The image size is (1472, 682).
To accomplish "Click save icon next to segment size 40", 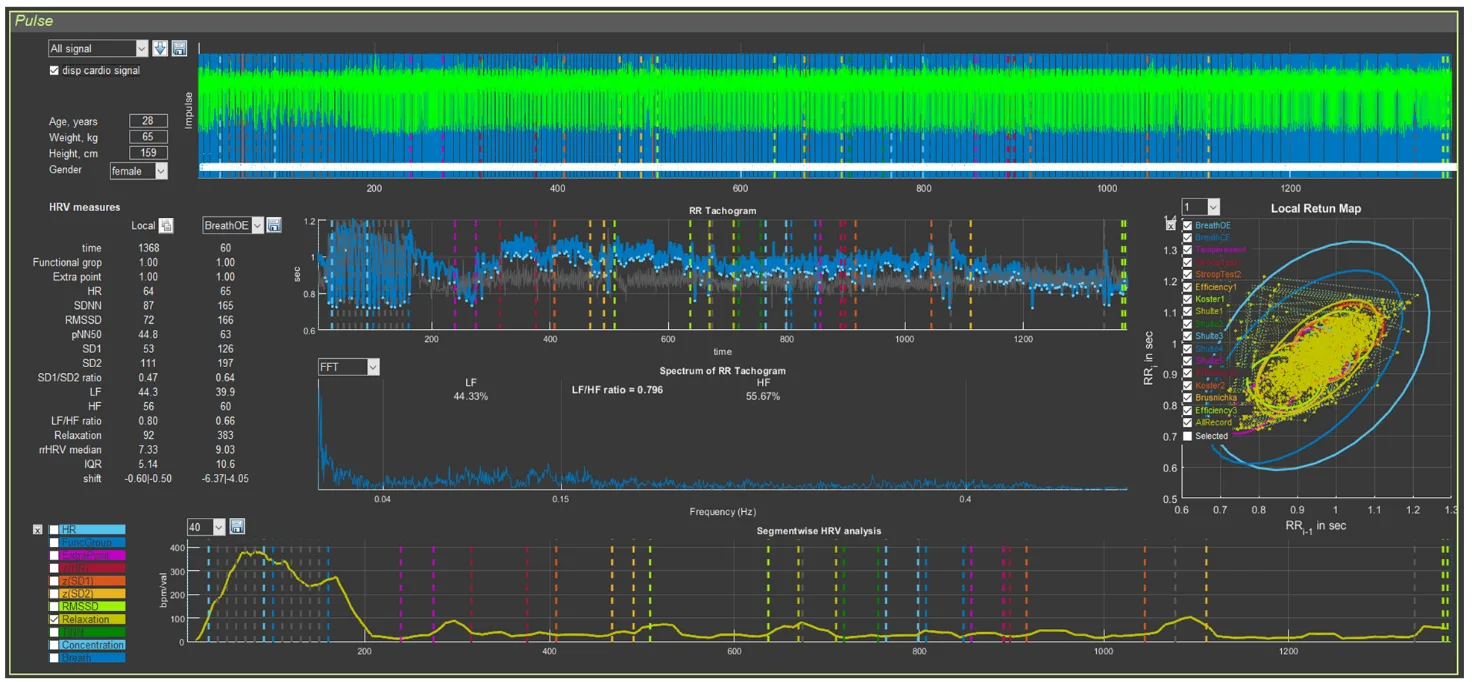I will [237, 527].
